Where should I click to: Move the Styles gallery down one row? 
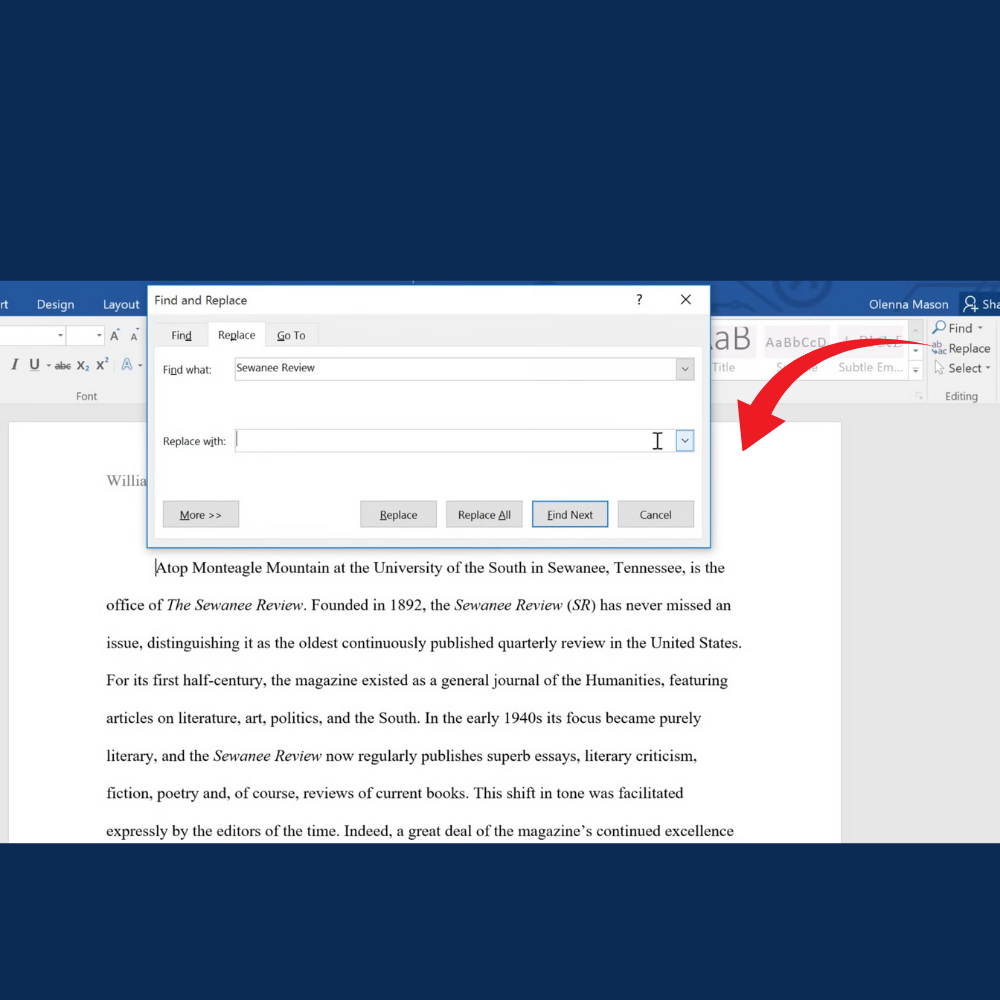tap(915, 350)
